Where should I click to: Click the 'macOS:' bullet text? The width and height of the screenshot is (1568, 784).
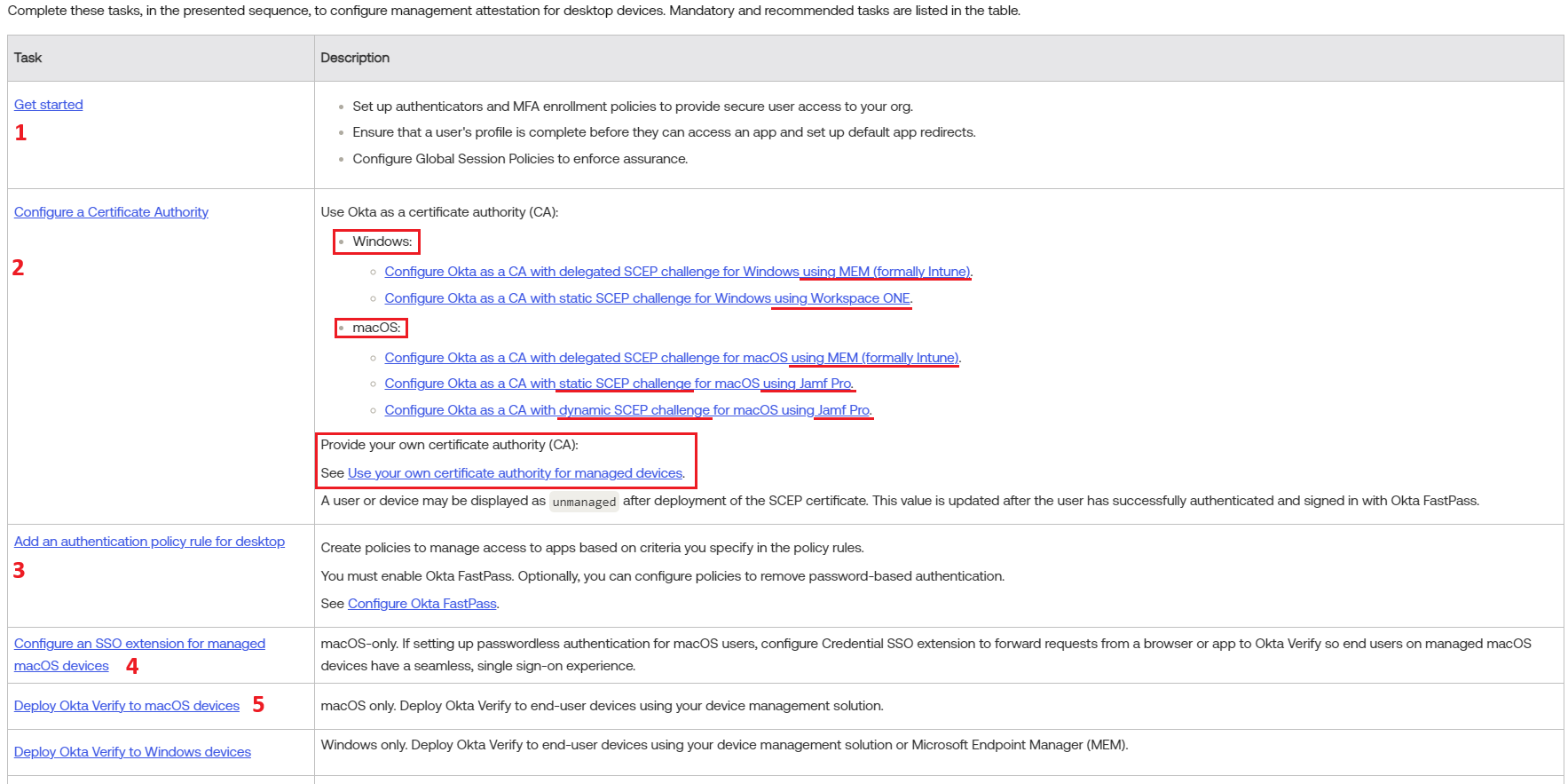pos(377,328)
